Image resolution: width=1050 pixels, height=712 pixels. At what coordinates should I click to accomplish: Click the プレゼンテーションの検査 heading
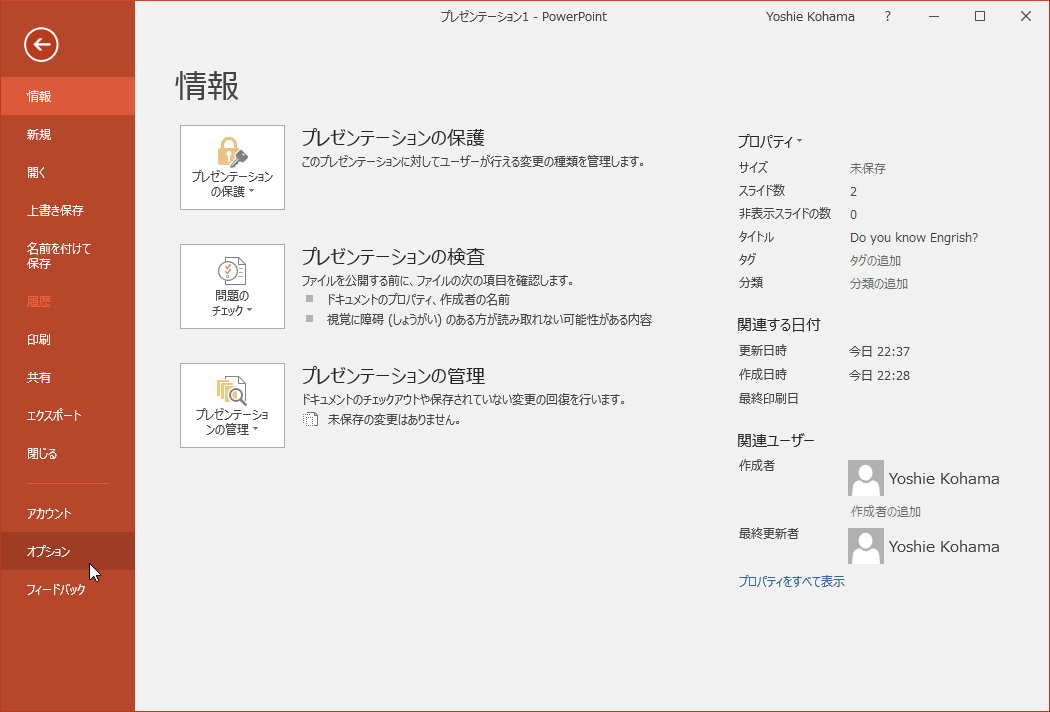point(393,257)
